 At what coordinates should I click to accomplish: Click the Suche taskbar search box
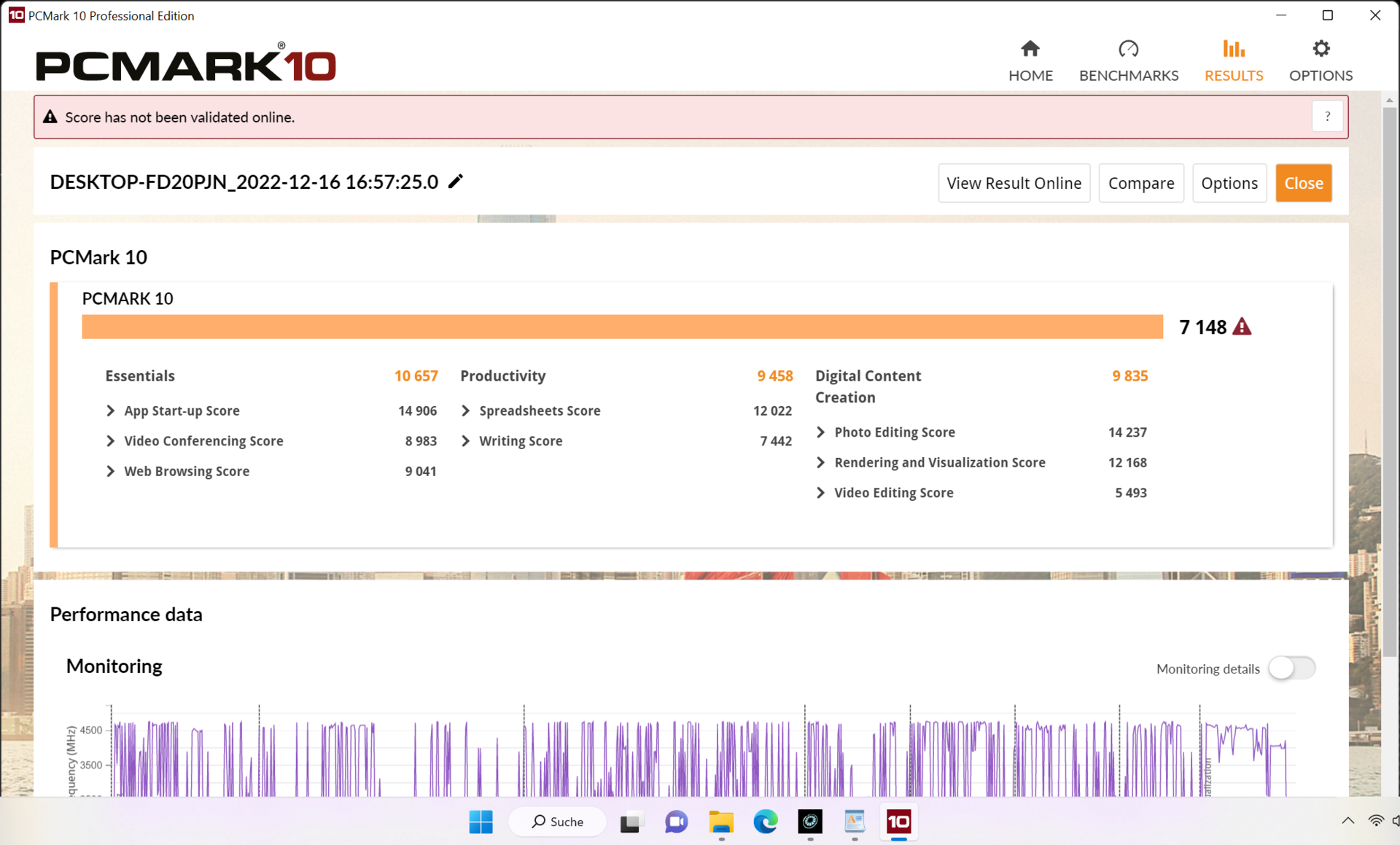557,822
